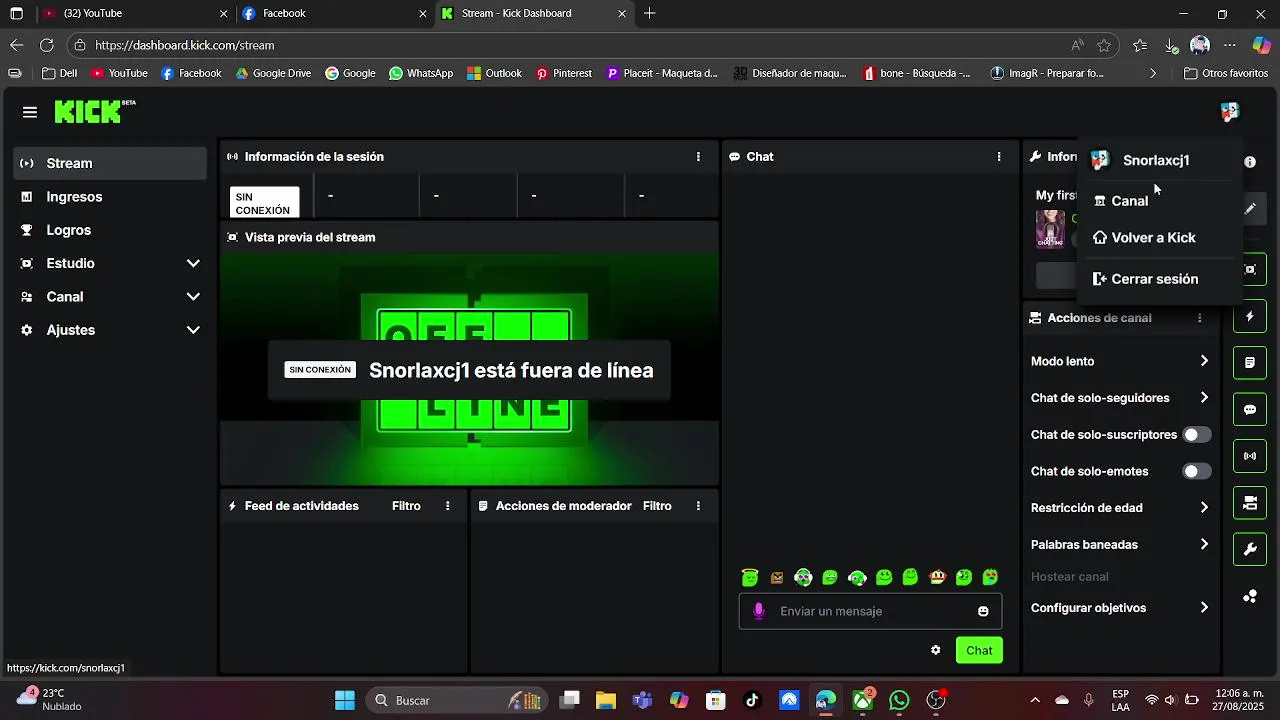
Task: Toggle the wrench stream info widget icon
Action: pyautogui.click(x=1250, y=549)
